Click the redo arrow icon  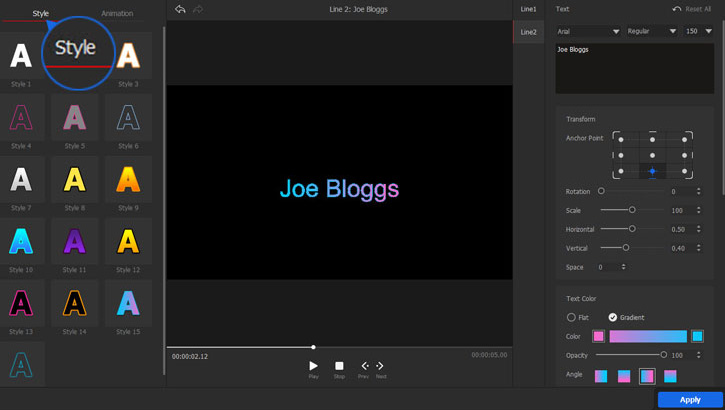point(198,9)
